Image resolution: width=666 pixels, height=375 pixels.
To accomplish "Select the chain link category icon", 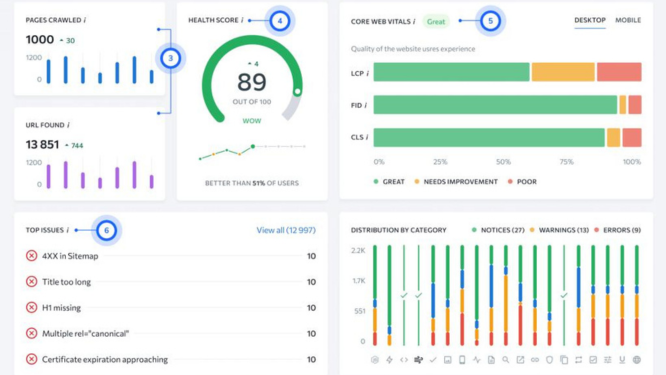I will (535, 360).
